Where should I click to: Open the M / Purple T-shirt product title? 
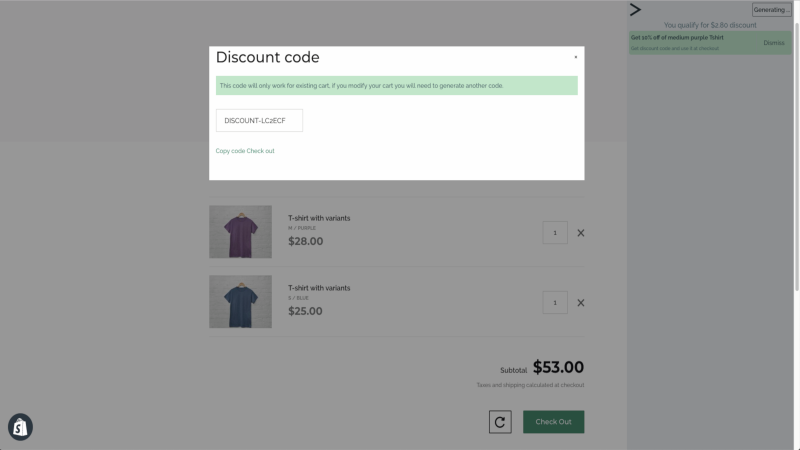pyautogui.click(x=319, y=218)
